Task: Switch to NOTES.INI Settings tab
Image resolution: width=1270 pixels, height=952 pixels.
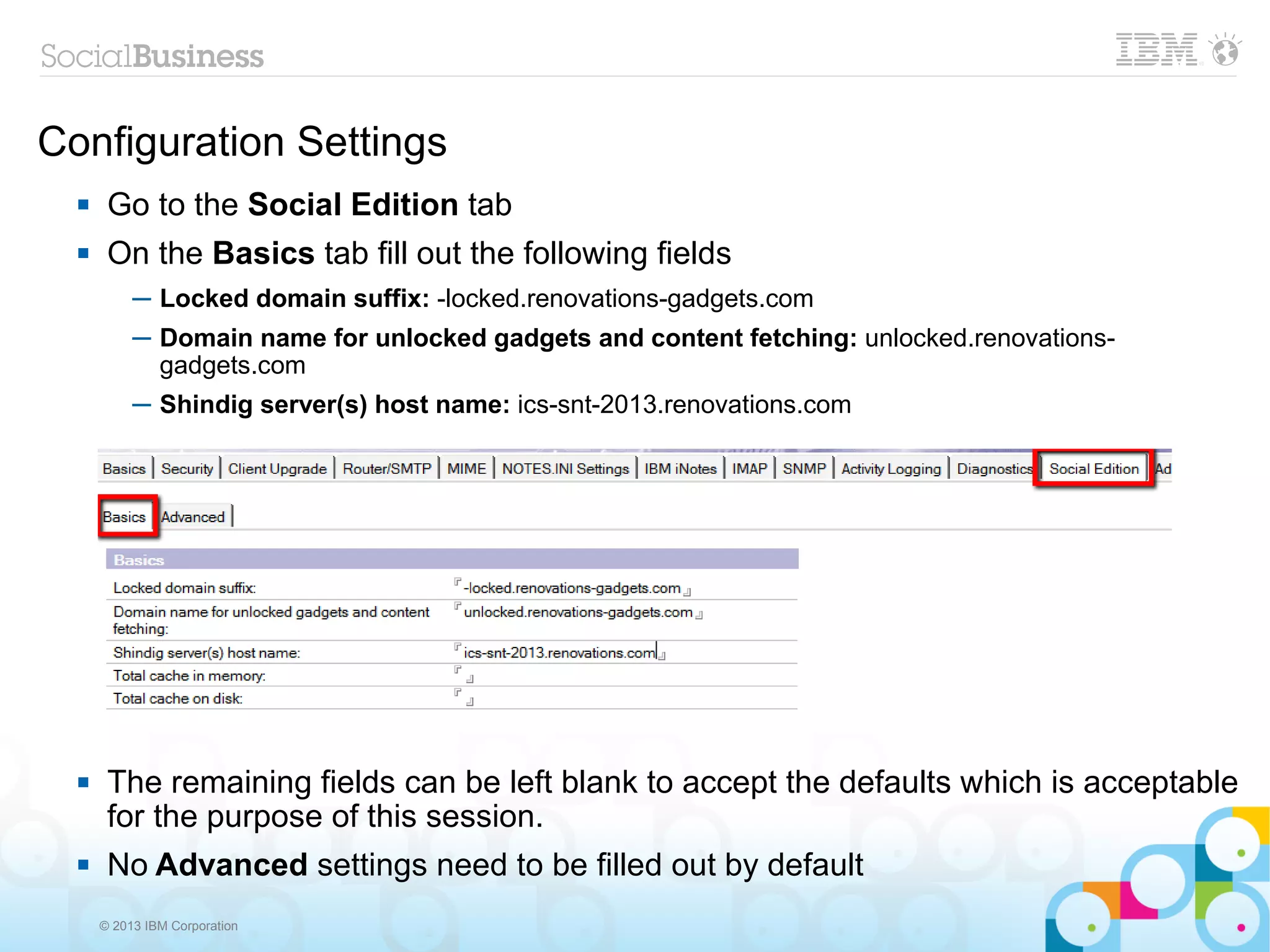Action: (566, 469)
